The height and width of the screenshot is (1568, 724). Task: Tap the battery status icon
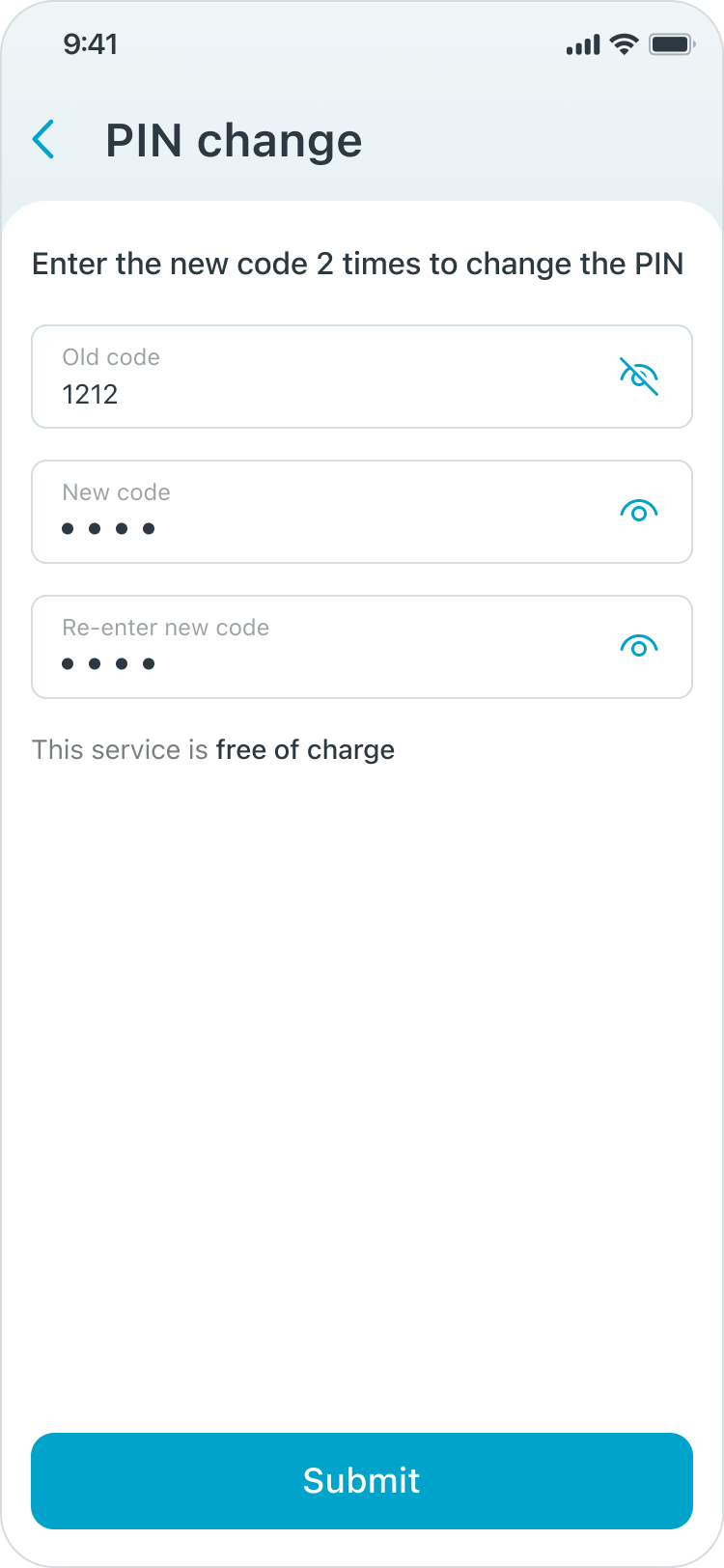[x=672, y=44]
